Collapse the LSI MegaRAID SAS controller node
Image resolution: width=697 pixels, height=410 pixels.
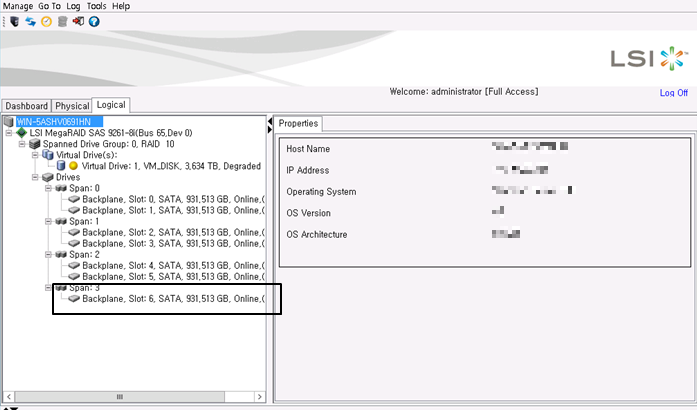pos(9,133)
